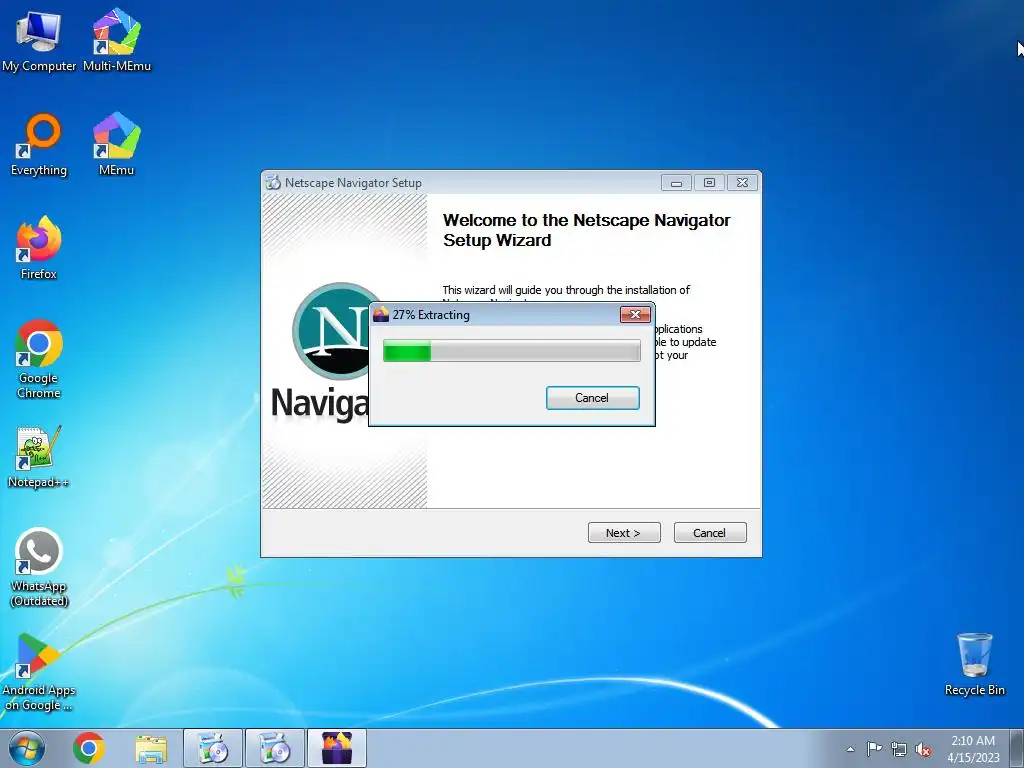Click the 27% Extracting dialog title icon
Viewport: 1024px width, 768px height.
pyautogui.click(x=381, y=314)
